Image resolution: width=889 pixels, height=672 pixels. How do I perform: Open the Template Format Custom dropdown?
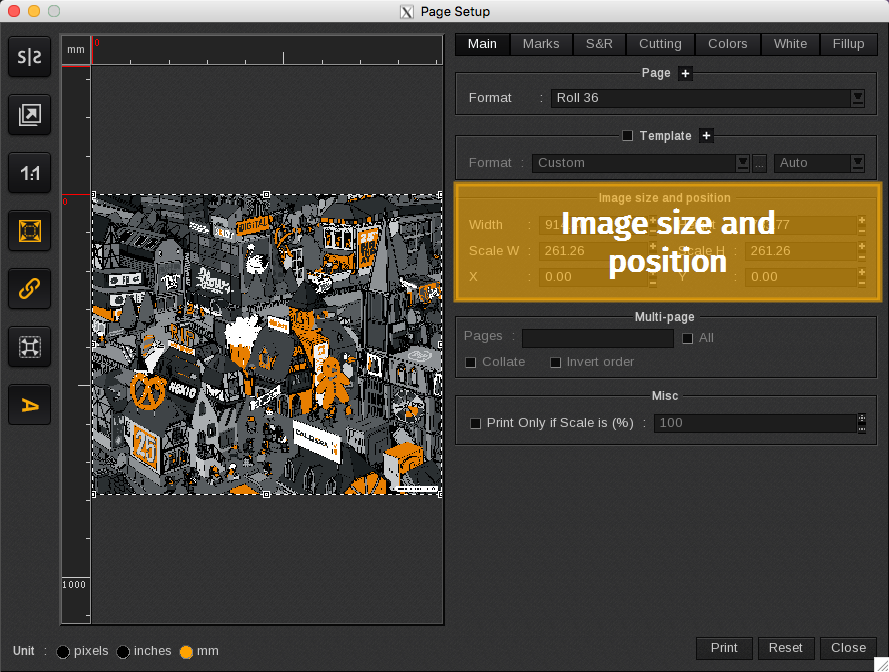[x=742, y=163]
